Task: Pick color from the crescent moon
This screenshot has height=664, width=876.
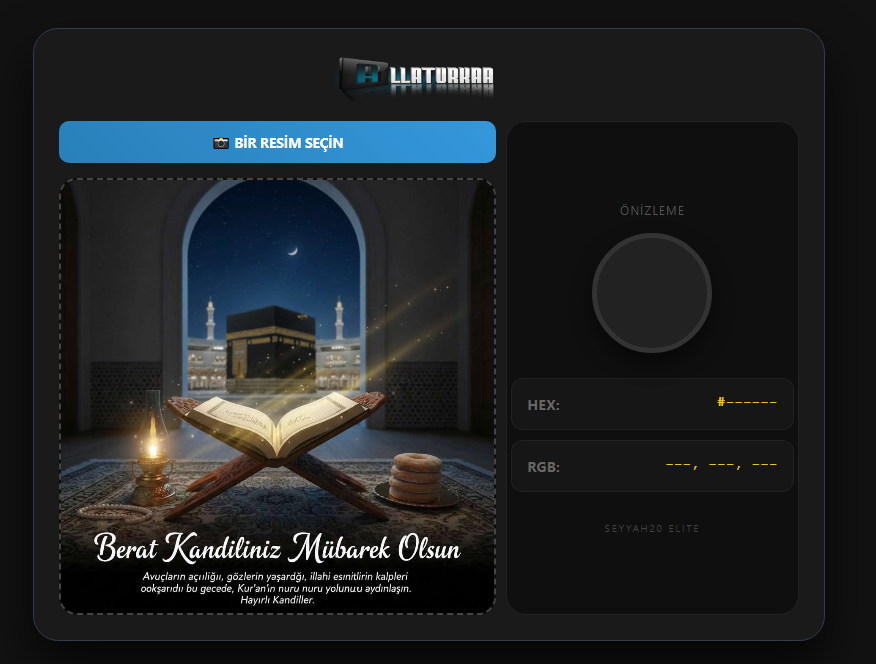Action: 292,250
